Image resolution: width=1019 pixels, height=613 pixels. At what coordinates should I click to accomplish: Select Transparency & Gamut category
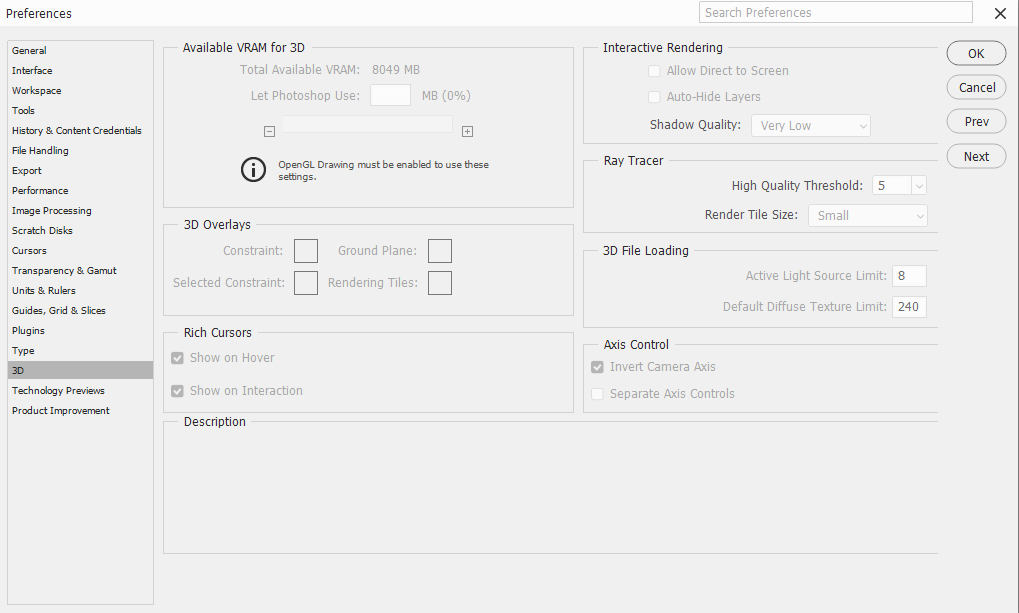(81, 271)
